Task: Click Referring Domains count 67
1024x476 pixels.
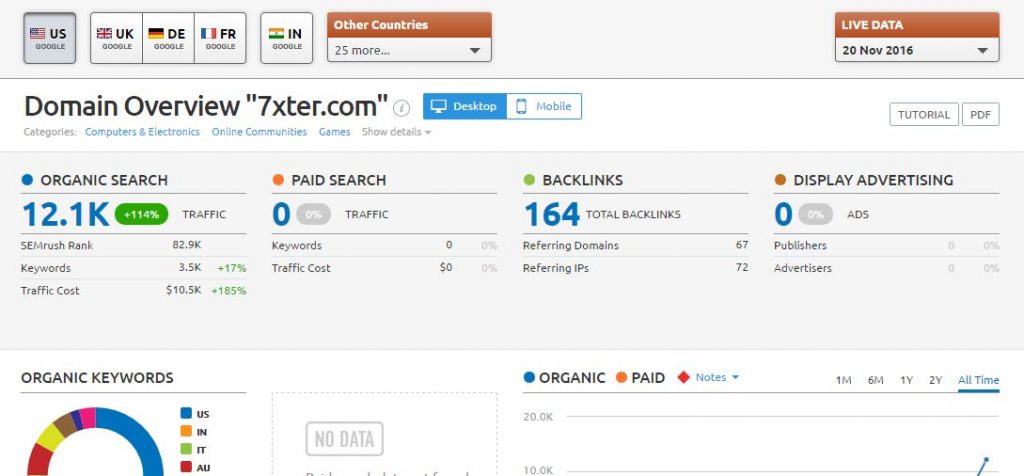Action: point(742,246)
